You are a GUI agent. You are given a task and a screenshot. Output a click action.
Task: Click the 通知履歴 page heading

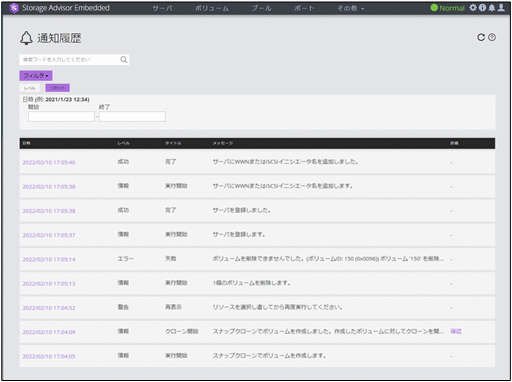(x=59, y=38)
